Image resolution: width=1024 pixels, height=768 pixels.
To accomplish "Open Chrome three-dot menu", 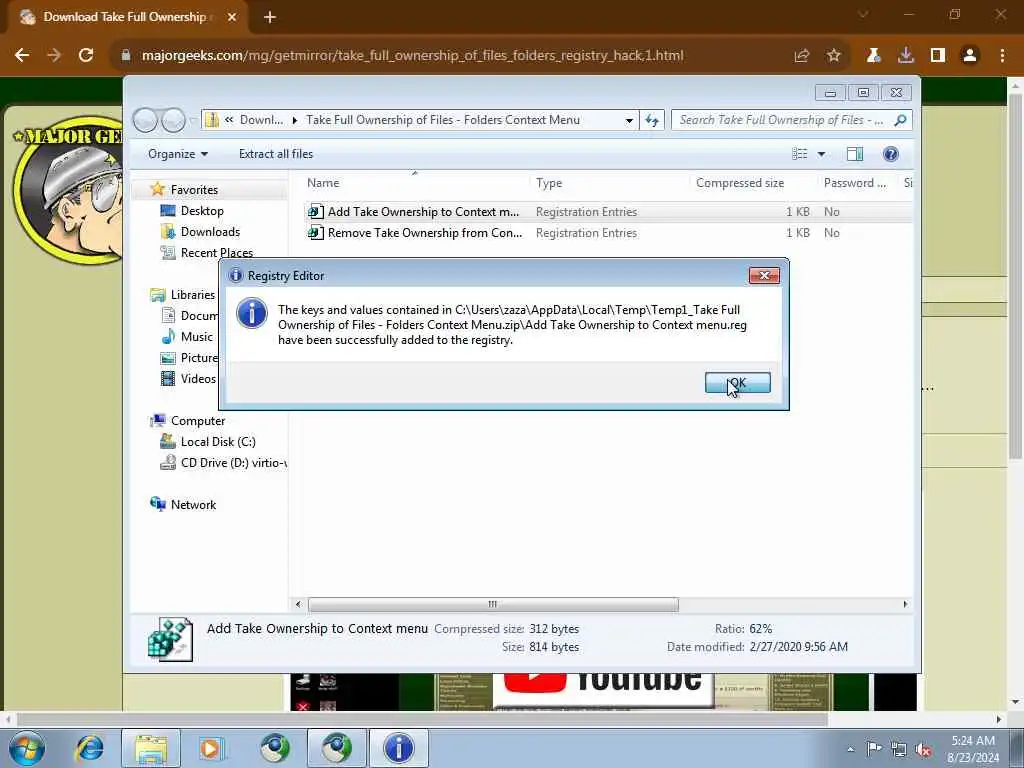I will coord(1002,56).
